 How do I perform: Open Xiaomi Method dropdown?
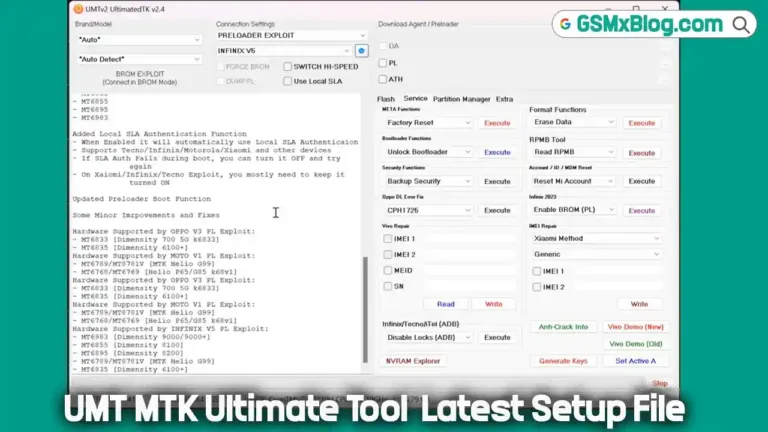pos(596,239)
